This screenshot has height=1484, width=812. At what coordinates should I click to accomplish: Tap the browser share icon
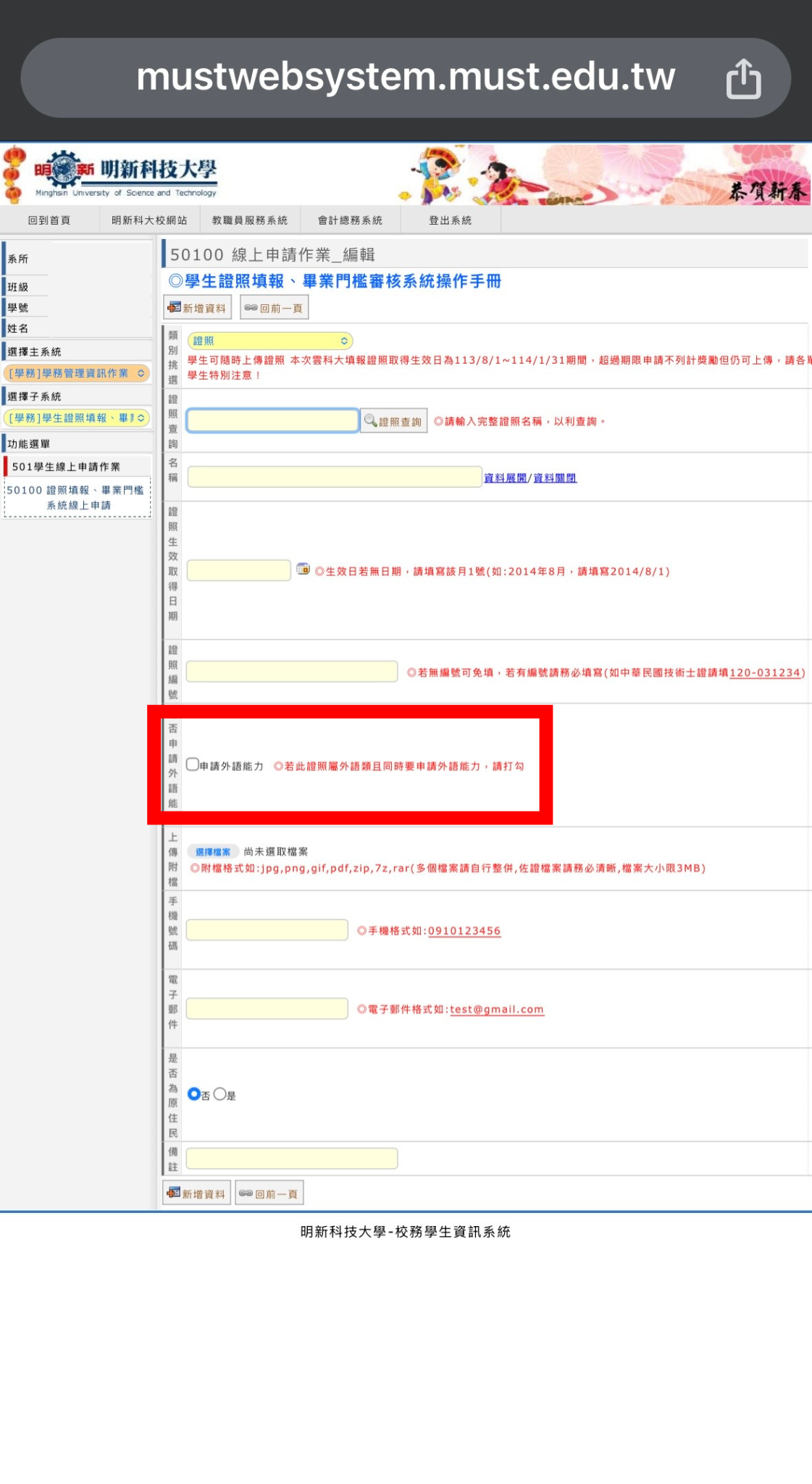pyautogui.click(x=743, y=79)
